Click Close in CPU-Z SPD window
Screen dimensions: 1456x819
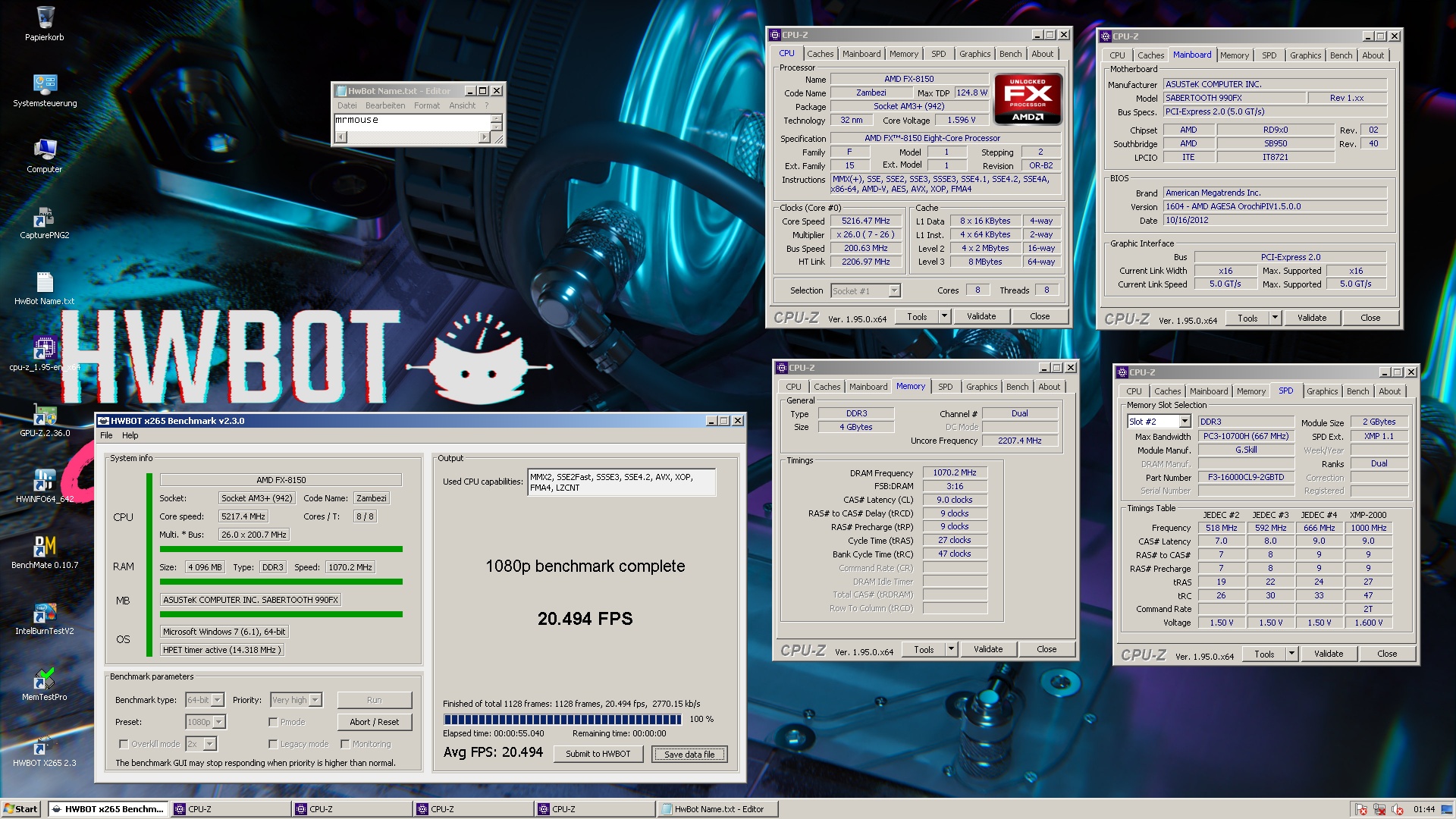click(x=1387, y=654)
